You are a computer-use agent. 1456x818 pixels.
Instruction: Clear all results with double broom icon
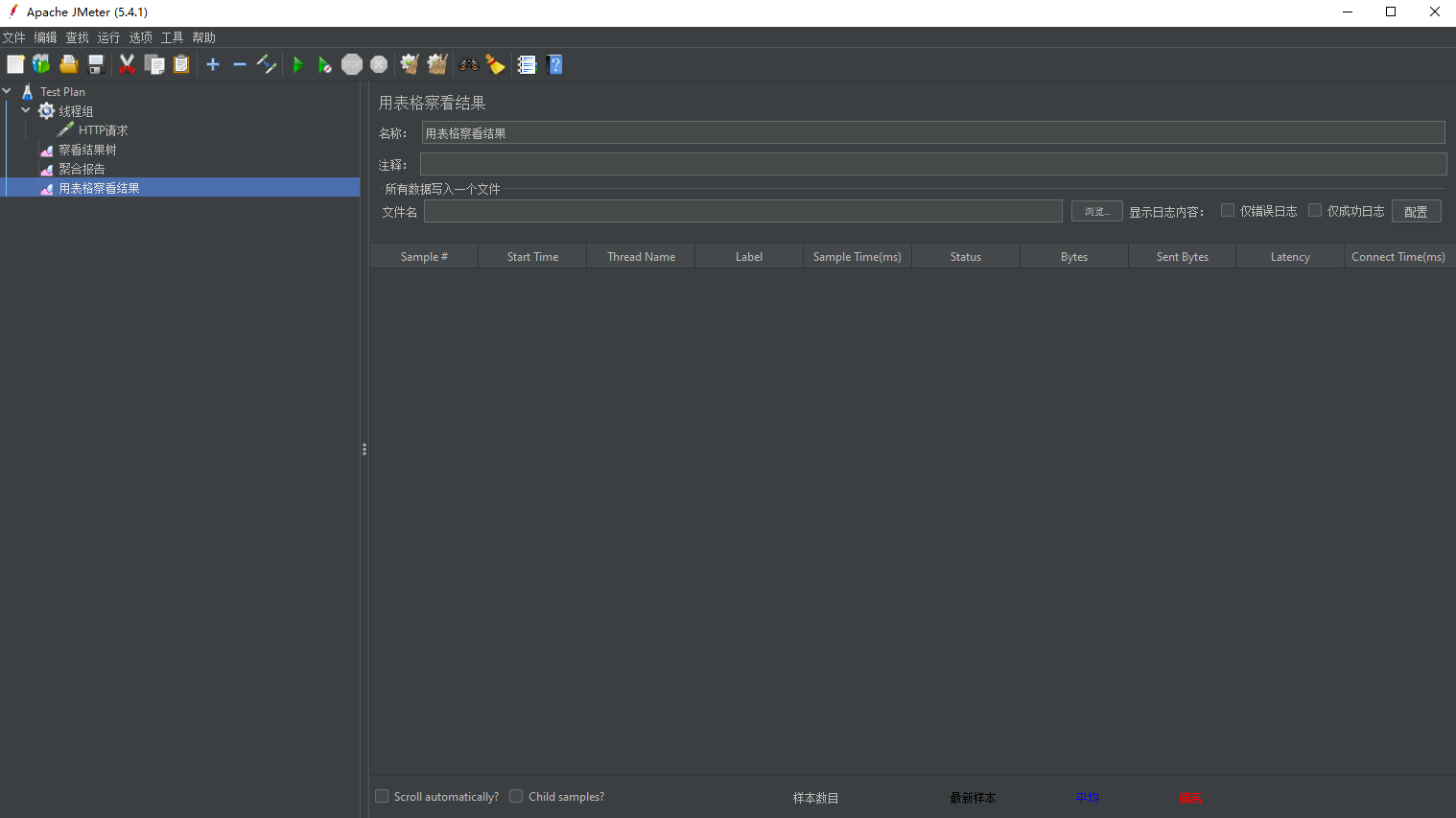pos(437,64)
